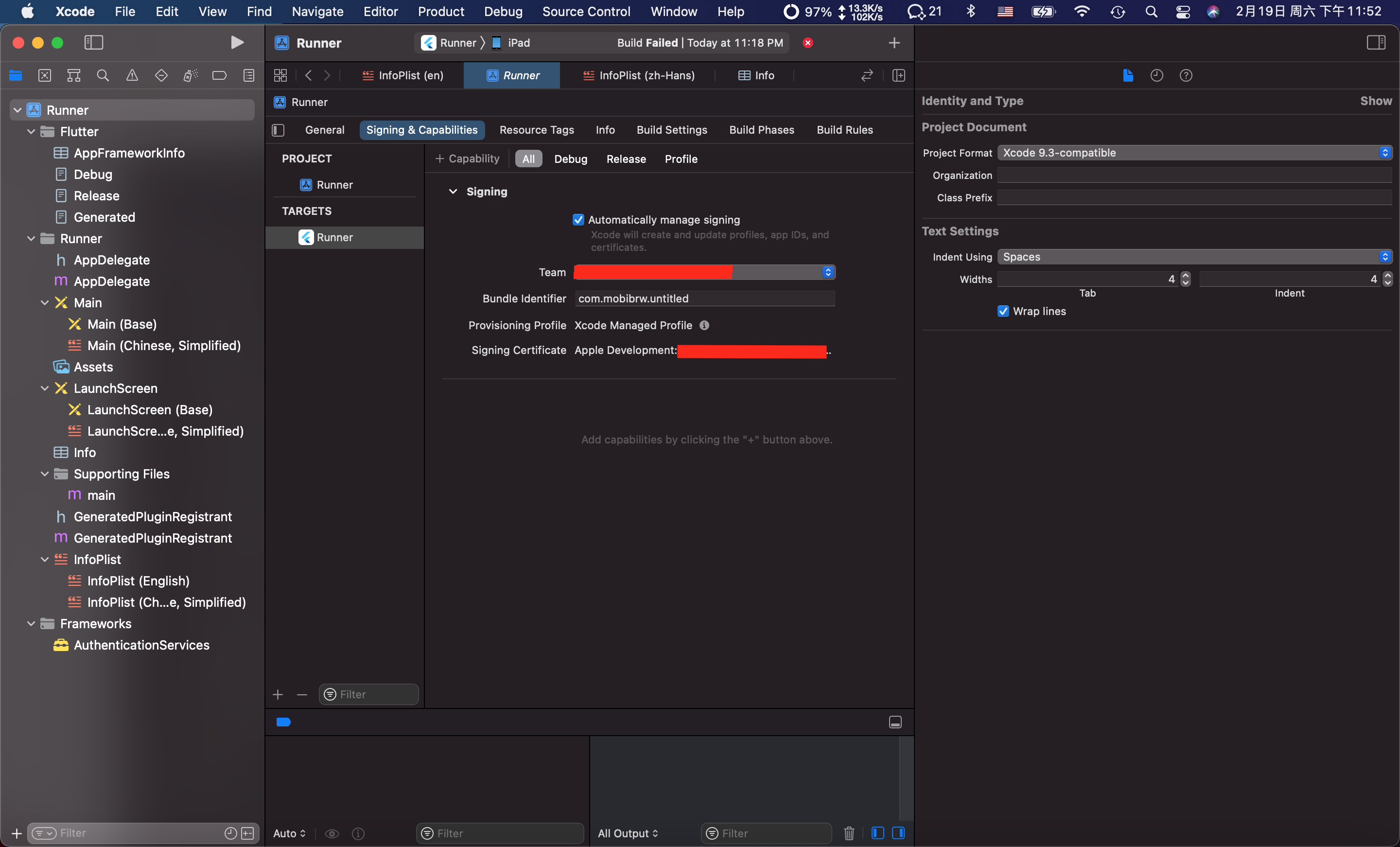This screenshot has width=1400, height=847.
Task: Click the add target plus button
Action: click(278, 695)
